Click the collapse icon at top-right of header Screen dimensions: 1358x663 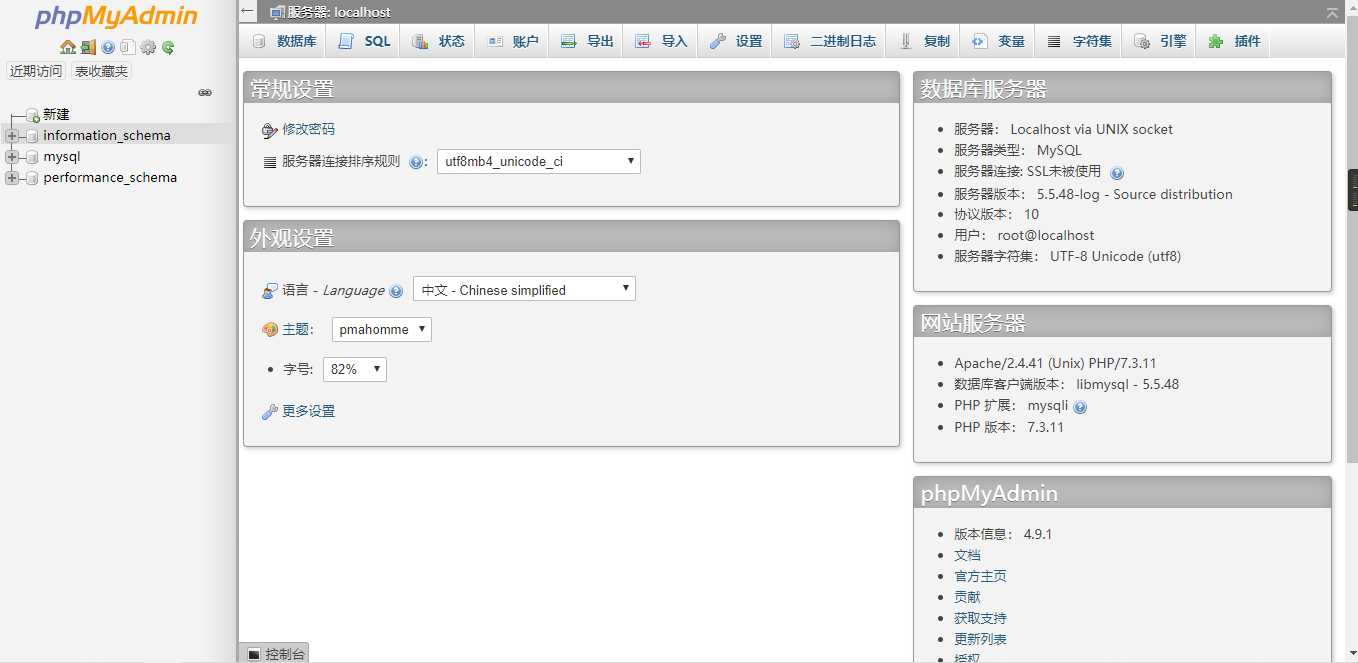(1332, 13)
